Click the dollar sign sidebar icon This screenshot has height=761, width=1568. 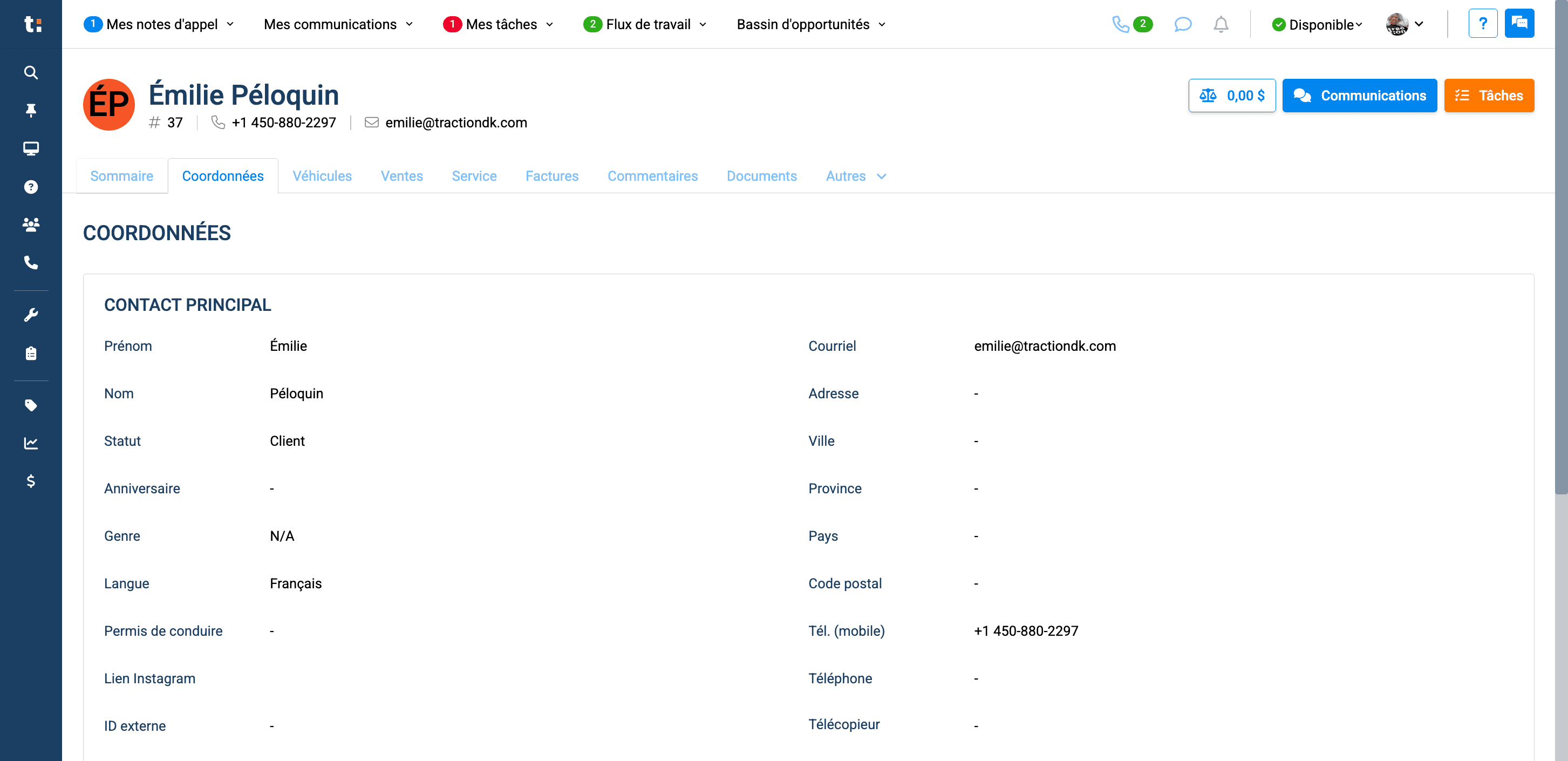pos(31,481)
